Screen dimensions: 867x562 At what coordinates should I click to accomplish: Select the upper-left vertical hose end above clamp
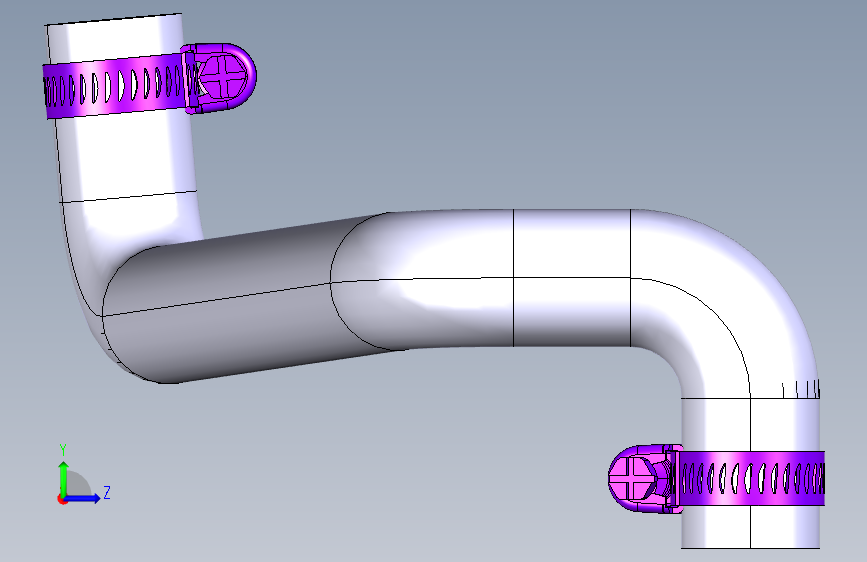(115, 37)
